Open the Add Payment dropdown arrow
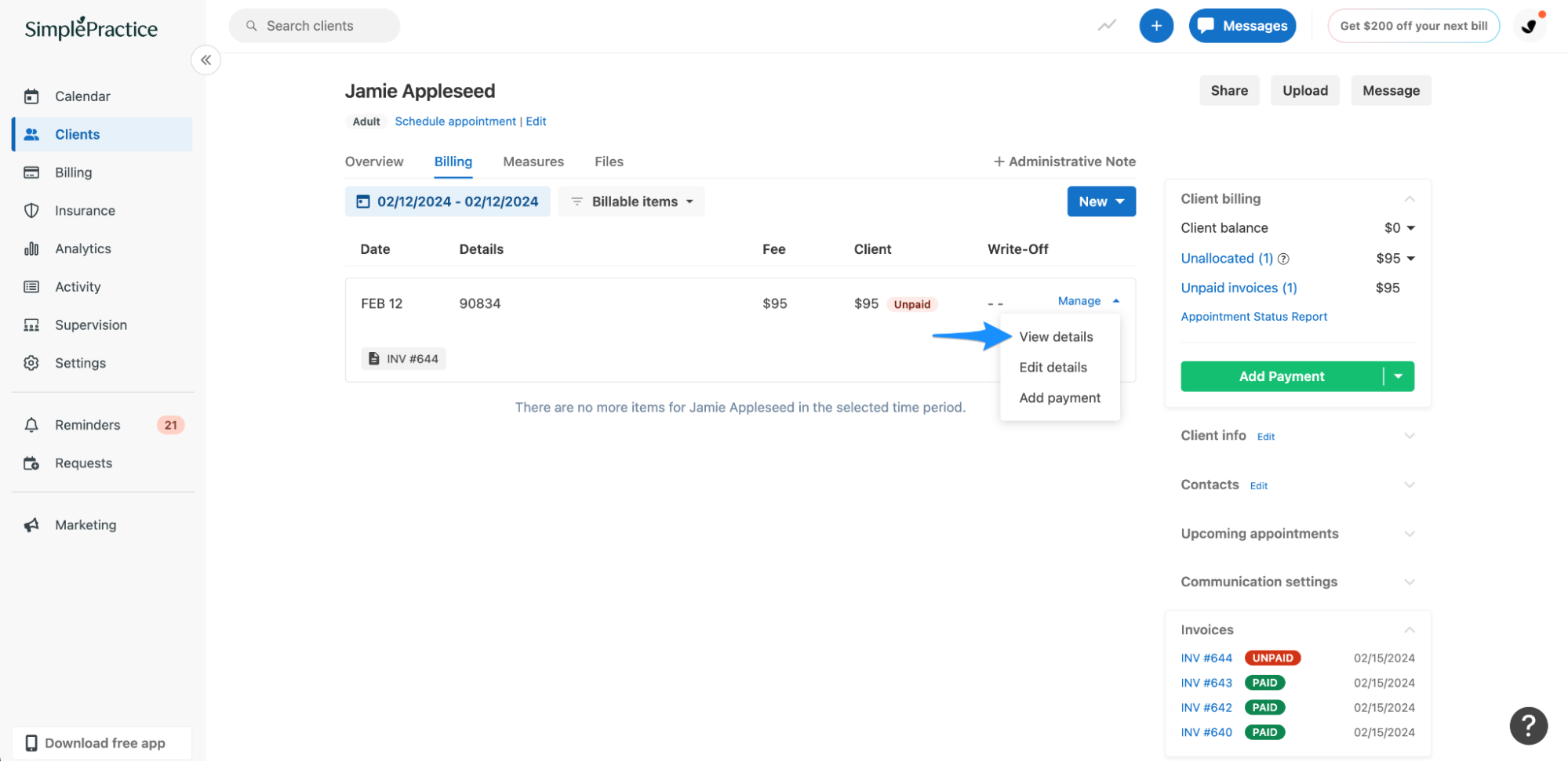Screen dimensions: 1568x762 pyautogui.click(x=1398, y=376)
